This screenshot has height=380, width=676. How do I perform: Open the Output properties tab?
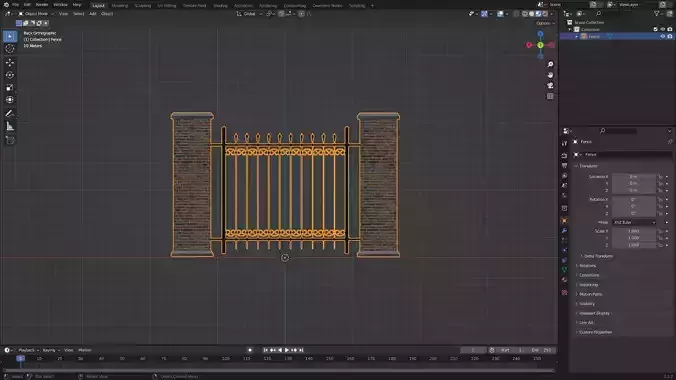click(x=564, y=166)
